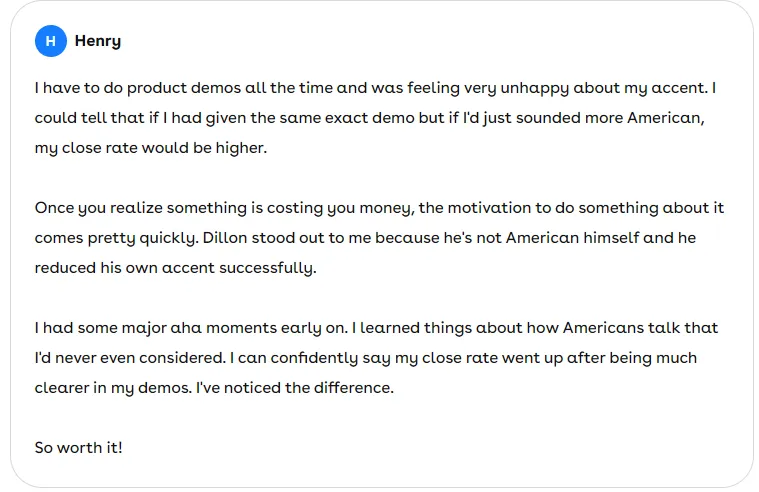759x492 pixels.
Task: Click the sentence "I've noticed the difference."
Action: 295,388
